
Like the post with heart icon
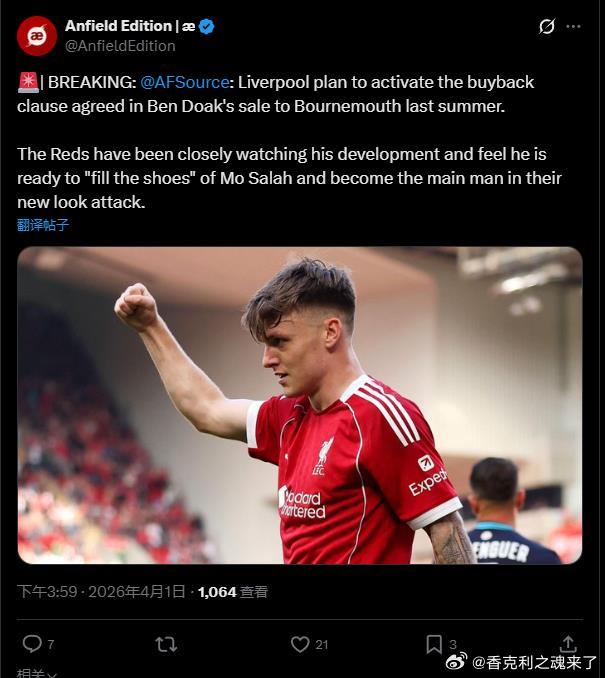pos(300,644)
